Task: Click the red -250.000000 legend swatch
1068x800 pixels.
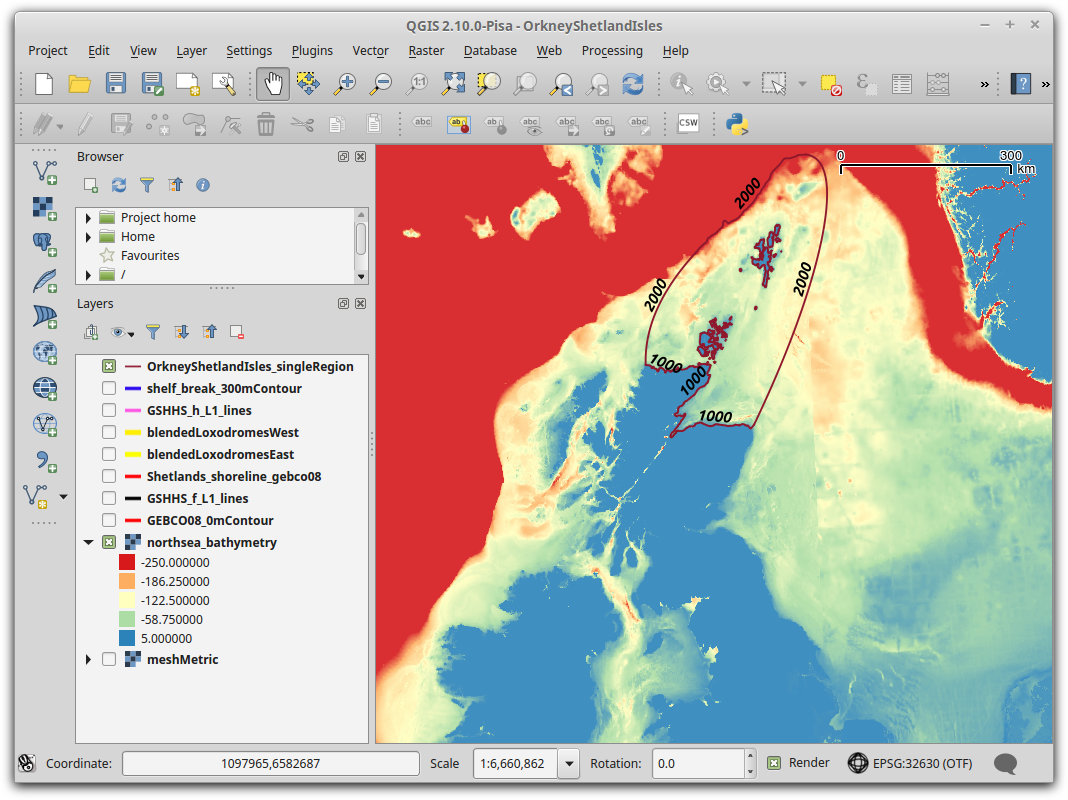Action: (x=127, y=563)
